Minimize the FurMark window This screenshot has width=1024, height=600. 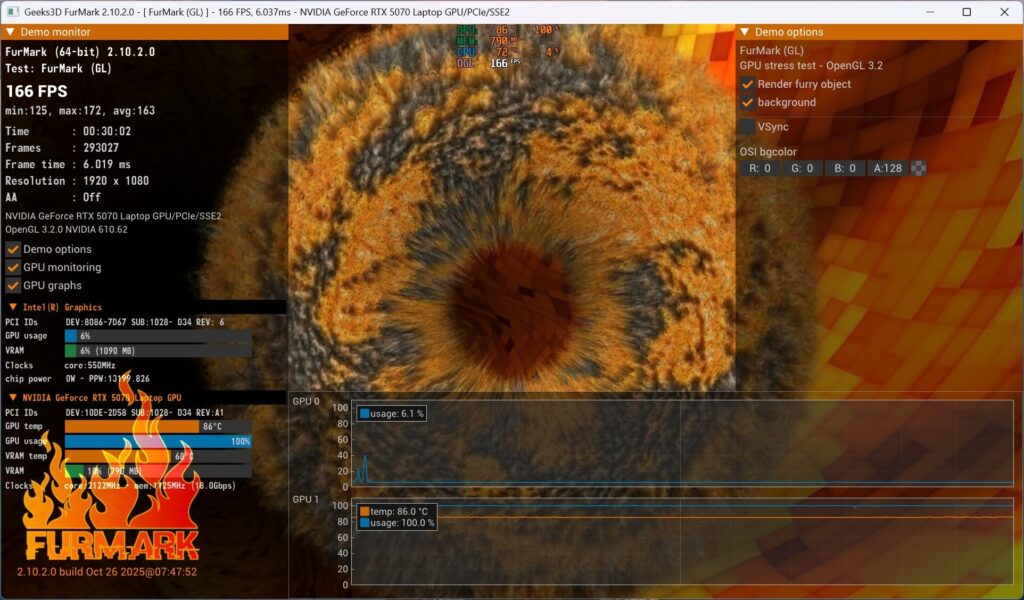[x=931, y=12]
